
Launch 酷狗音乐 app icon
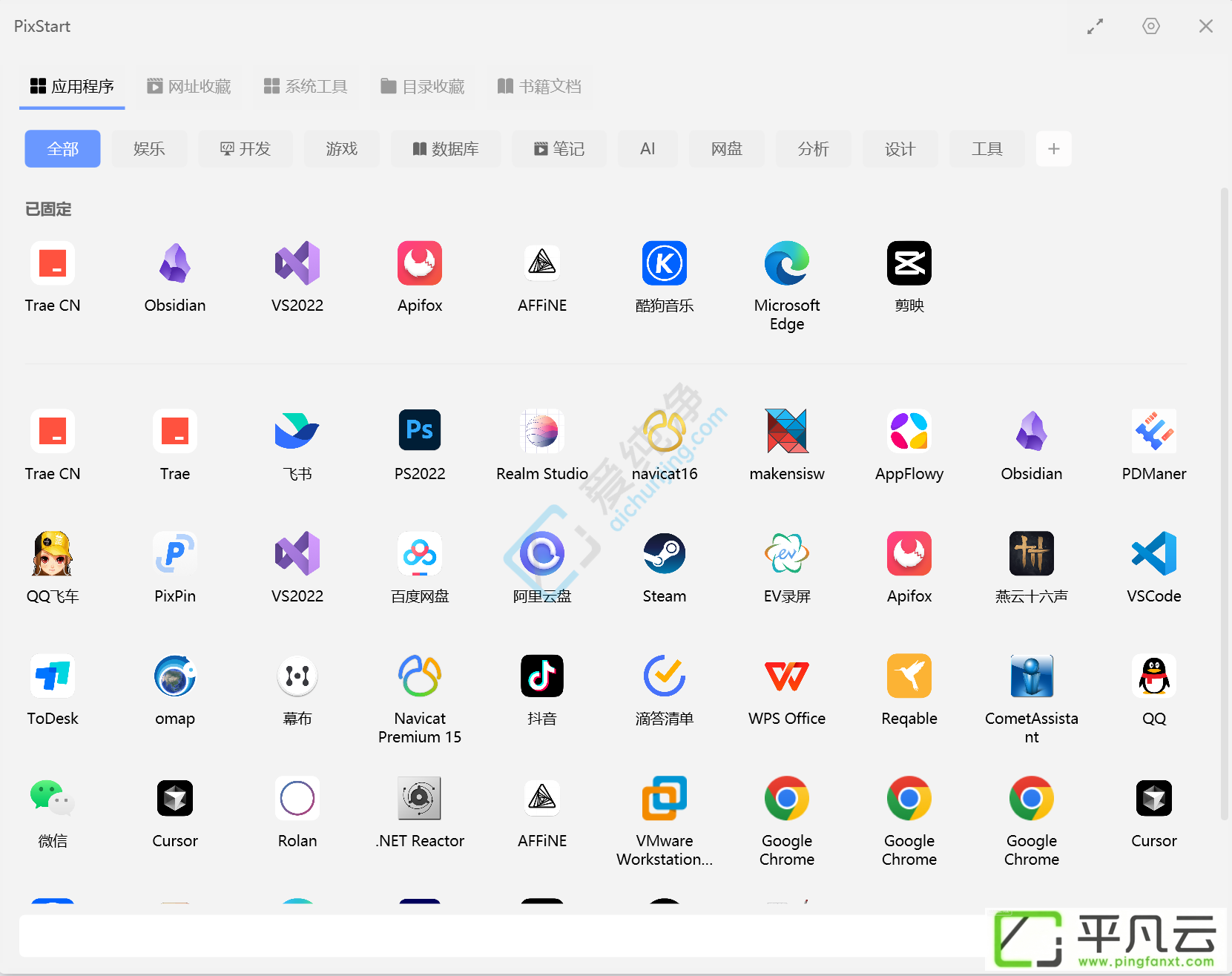point(665,263)
